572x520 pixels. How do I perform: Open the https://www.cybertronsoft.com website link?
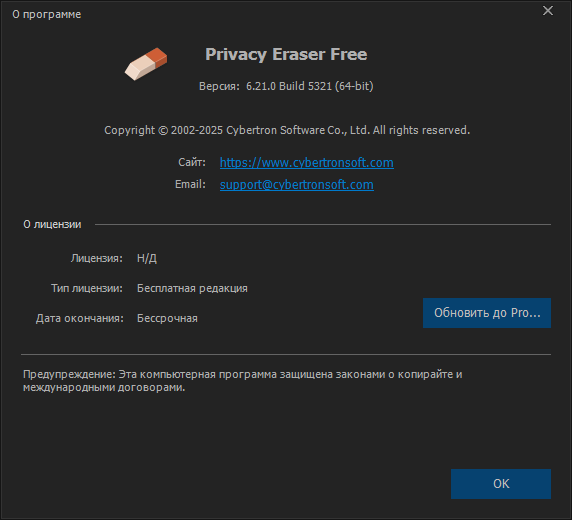[307, 162]
